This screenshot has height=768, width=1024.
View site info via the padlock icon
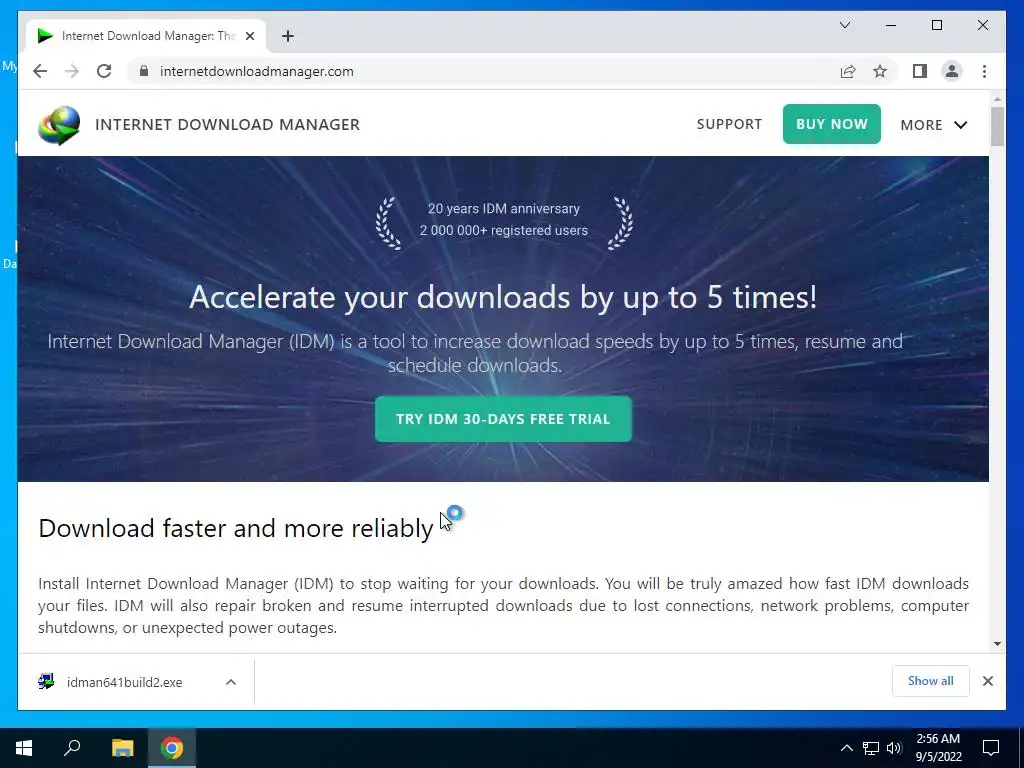(x=144, y=71)
